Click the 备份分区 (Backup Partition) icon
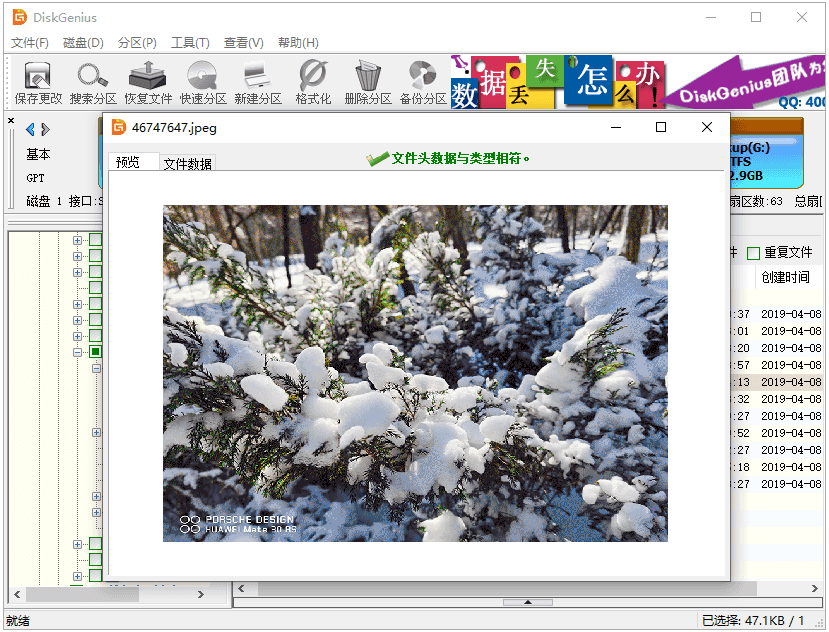 coord(425,80)
